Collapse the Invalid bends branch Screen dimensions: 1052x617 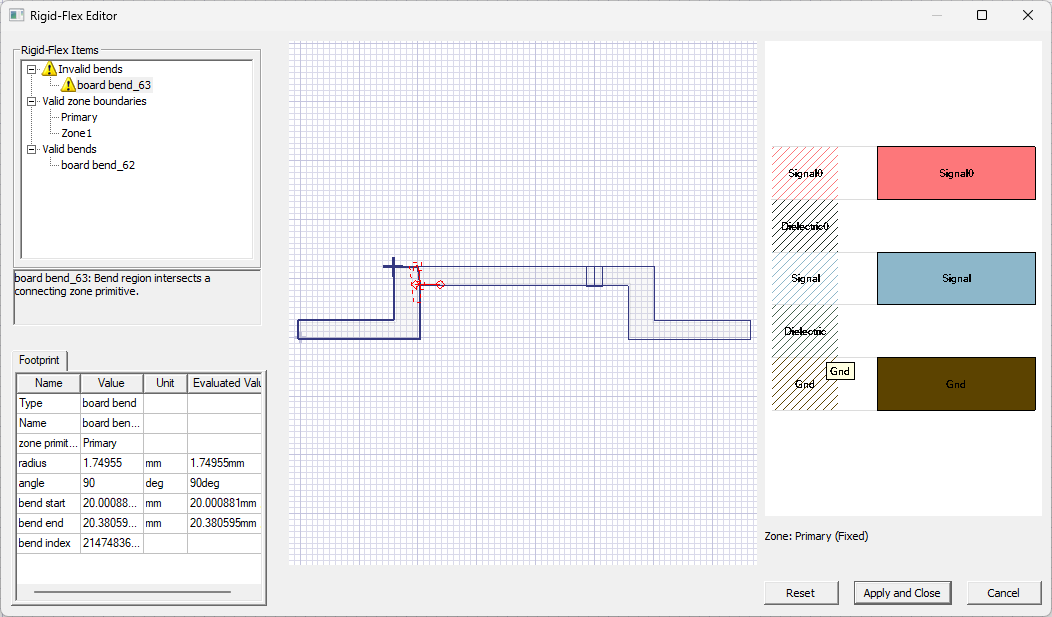[x=31, y=69]
